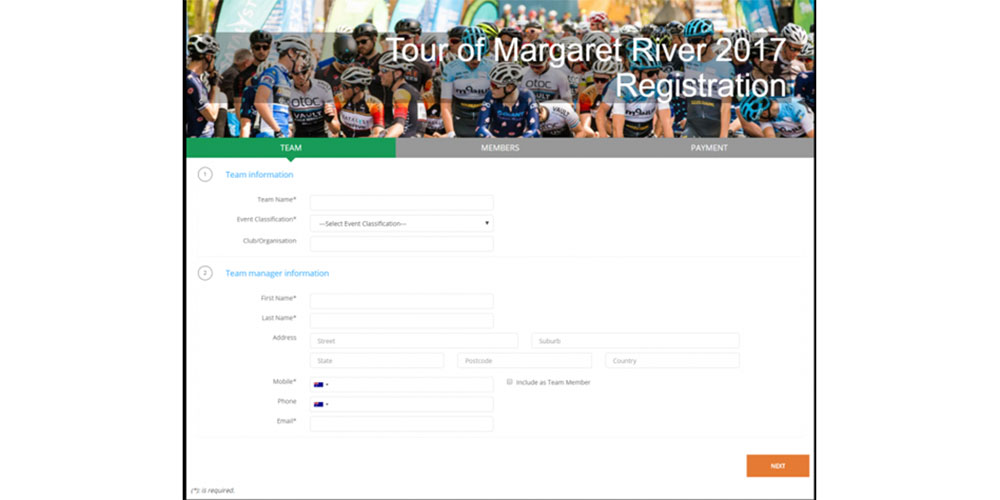1000x500 pixels.
Task: Click into the Club/Organisation field
Action: pyautogui.click(x=401, y=243)
